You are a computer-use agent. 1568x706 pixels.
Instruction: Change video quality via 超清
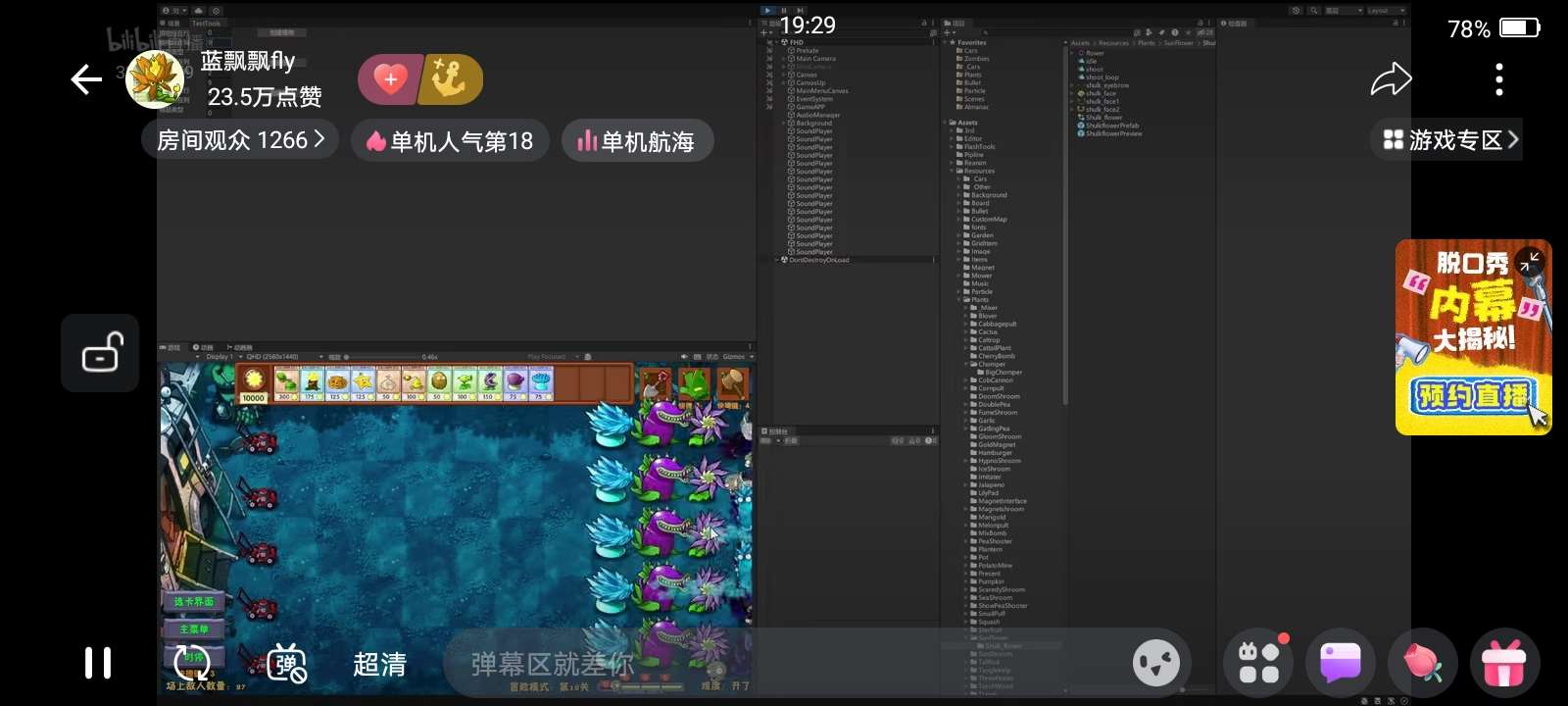pyautogui.click(x=379, y=665)
